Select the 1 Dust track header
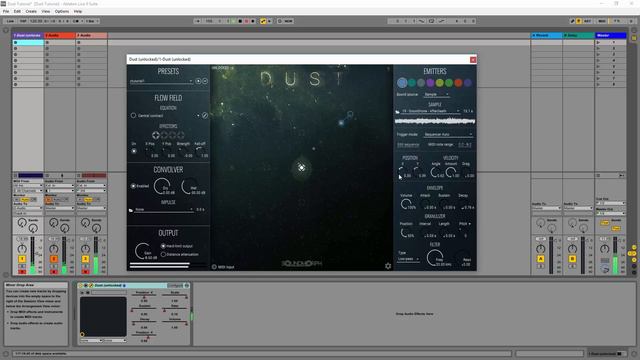The image size is (640, 360). (28, 36)
